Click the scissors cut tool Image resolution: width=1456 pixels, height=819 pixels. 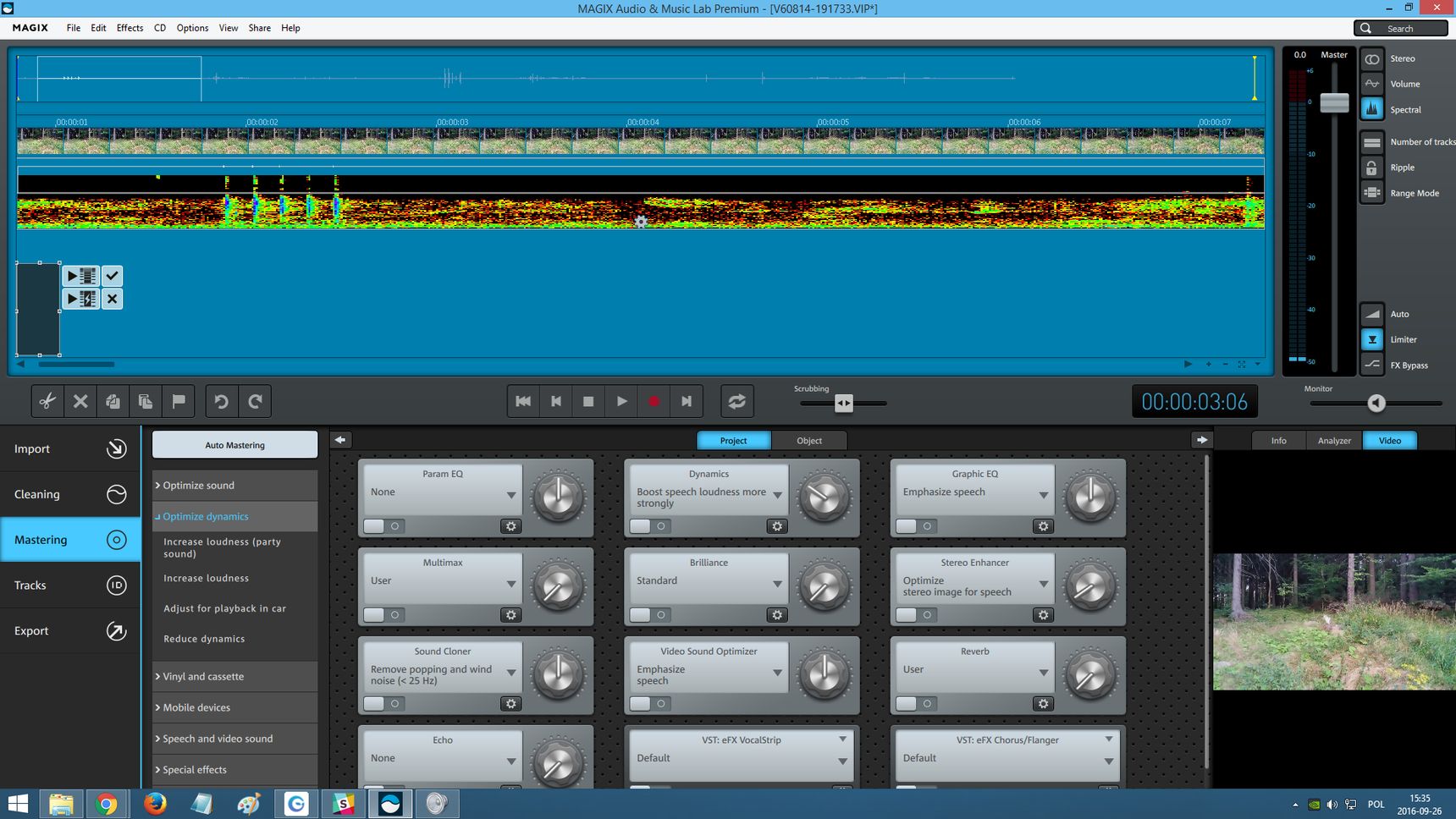click(x=47, y=401)
